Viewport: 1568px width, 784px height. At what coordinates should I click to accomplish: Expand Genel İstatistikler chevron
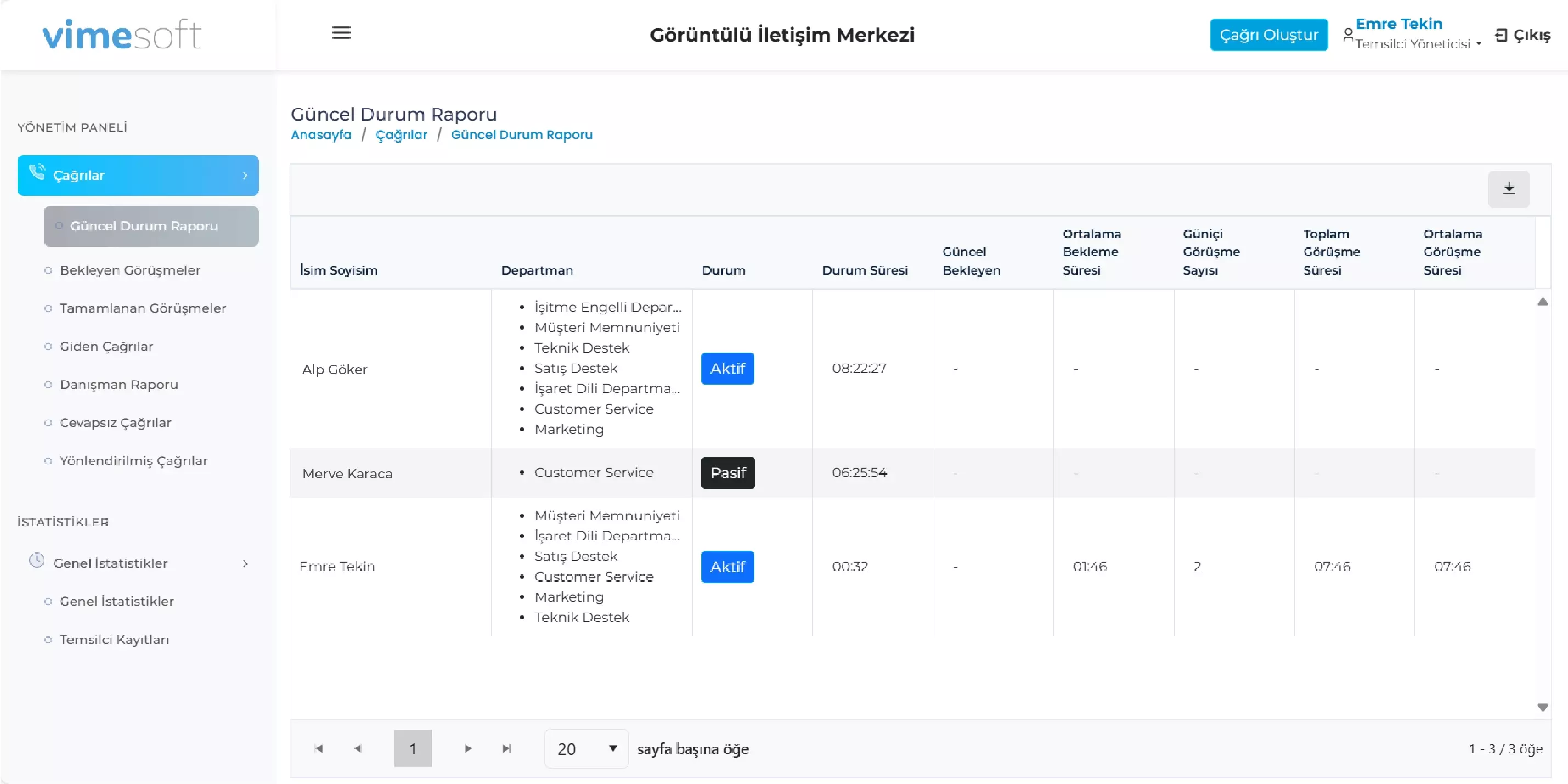[245, 563]
